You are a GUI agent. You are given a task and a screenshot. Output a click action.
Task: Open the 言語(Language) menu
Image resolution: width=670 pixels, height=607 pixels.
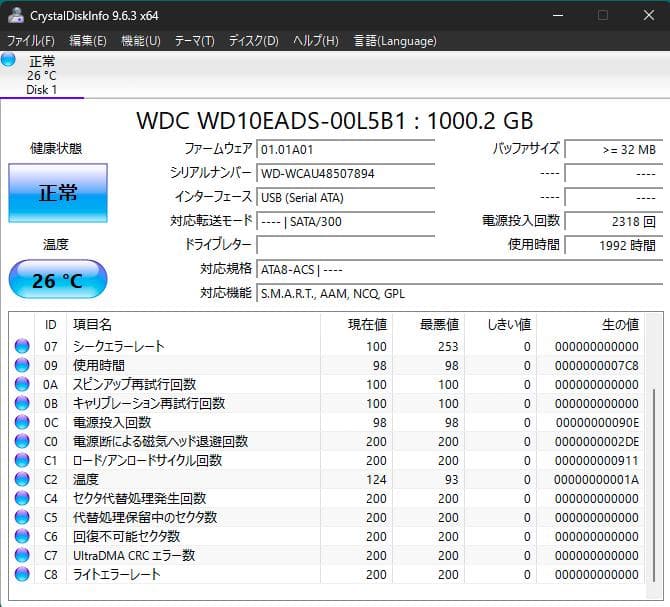coord(395,41)
